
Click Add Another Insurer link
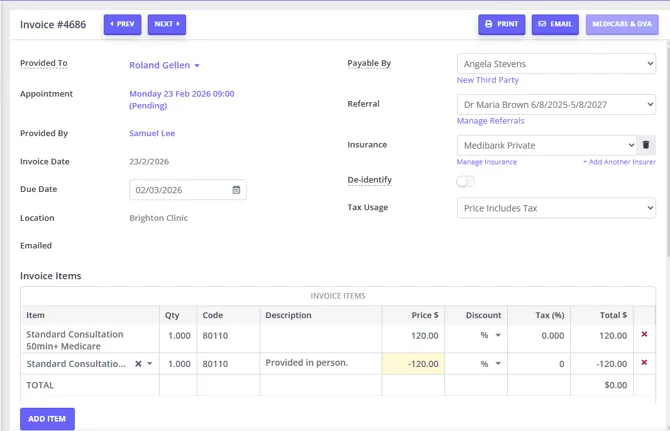(619, 162)
